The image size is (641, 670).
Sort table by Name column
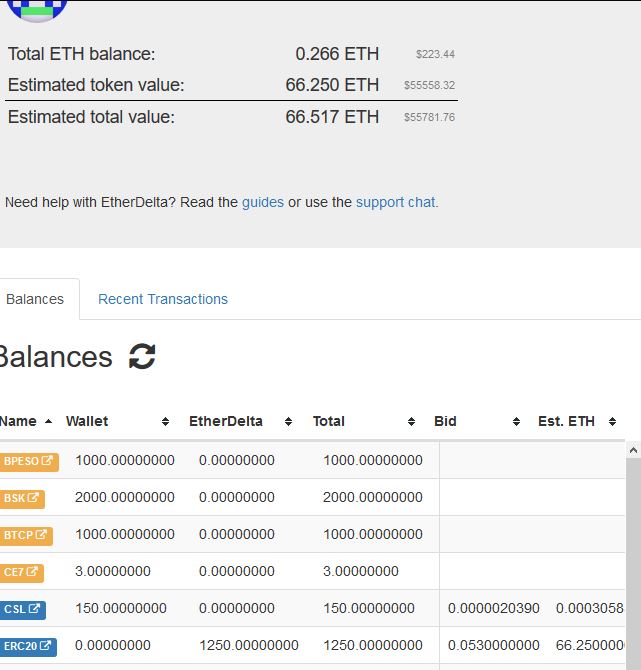point(26,421)
